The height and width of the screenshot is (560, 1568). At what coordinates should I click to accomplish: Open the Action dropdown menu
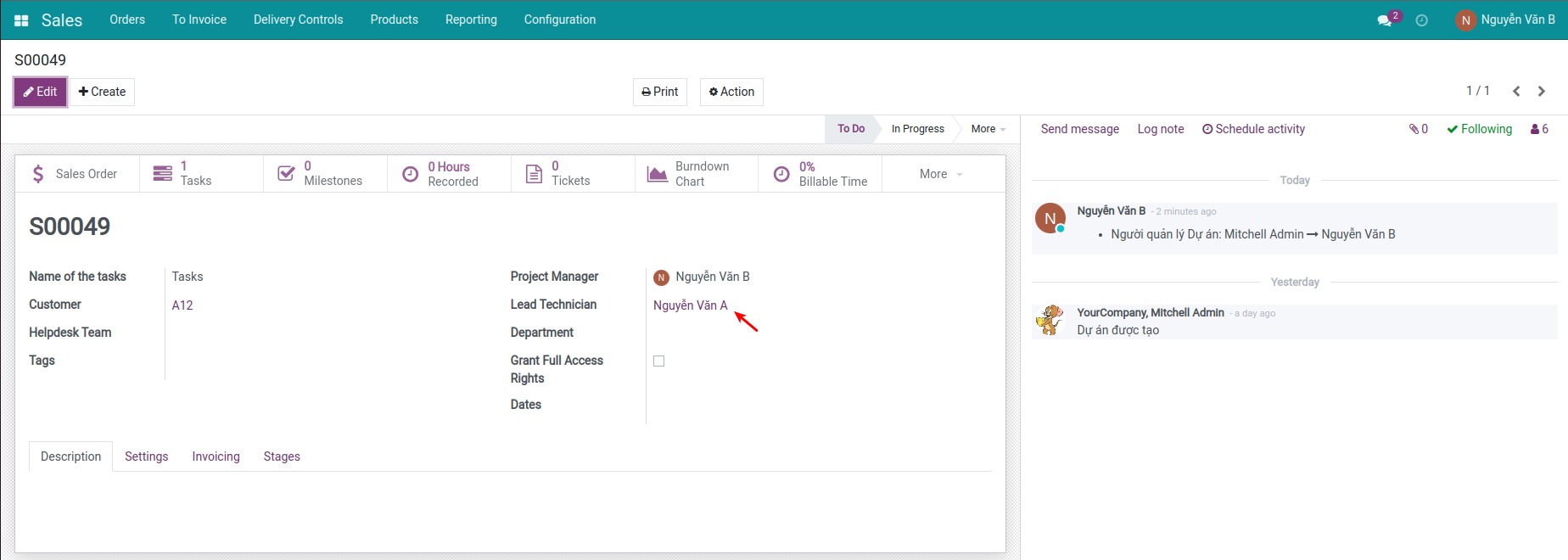(x=731, y=92)
